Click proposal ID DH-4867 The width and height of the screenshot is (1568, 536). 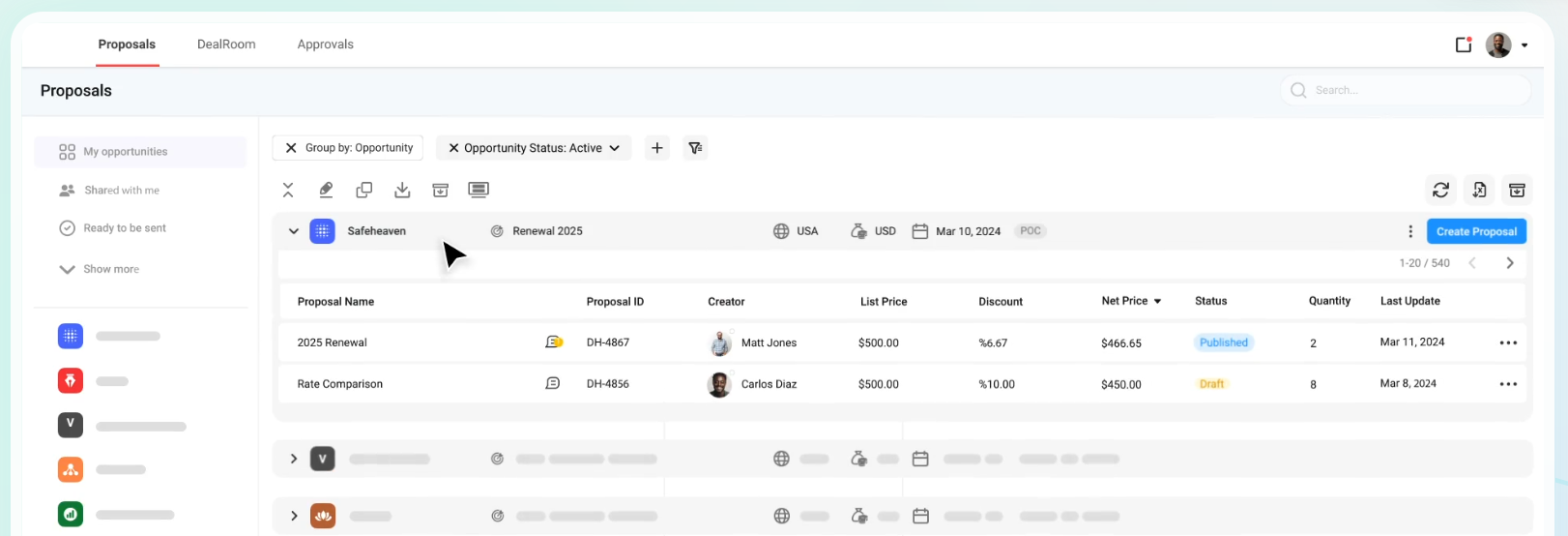click(607, 342)
